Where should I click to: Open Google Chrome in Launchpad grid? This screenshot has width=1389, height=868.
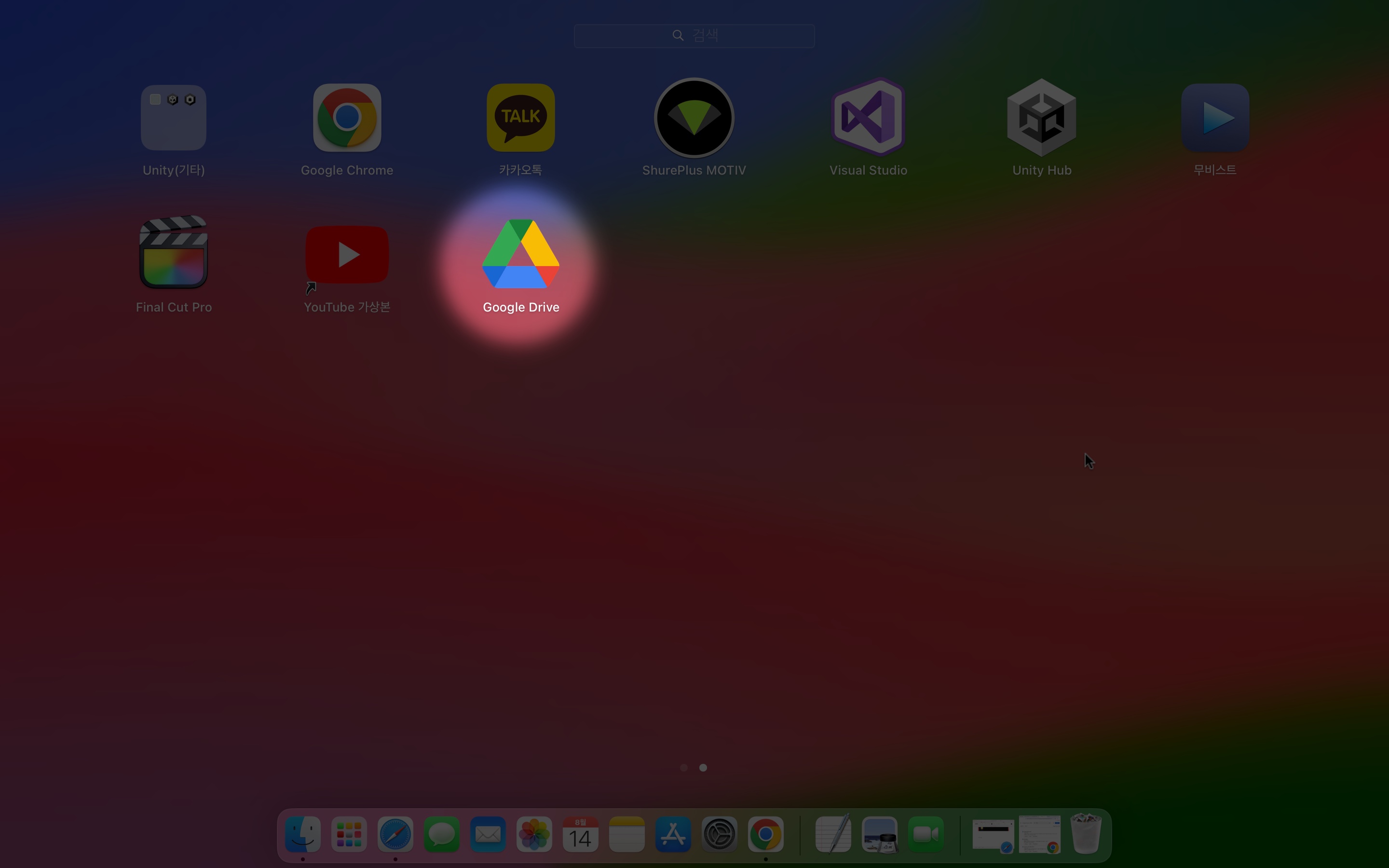click(x=347, y=118)
